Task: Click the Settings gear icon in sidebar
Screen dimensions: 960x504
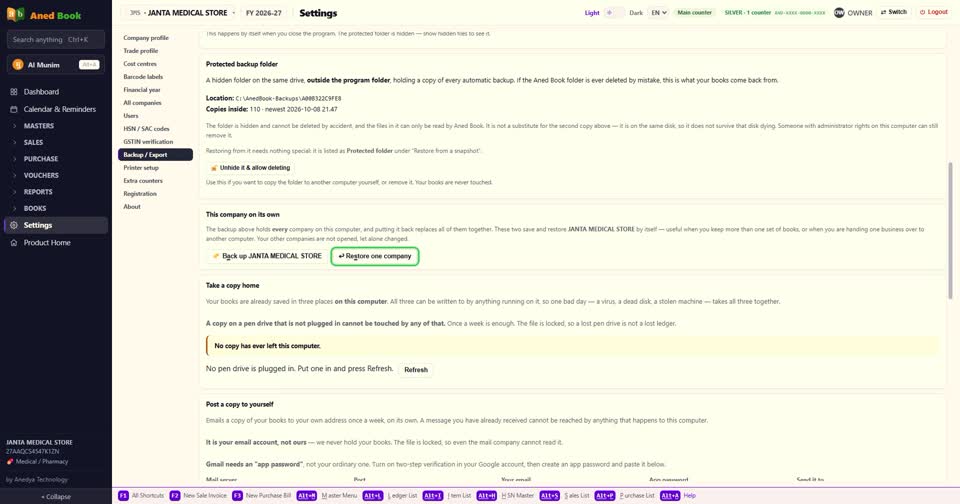Action: pyautogui.click(x=13, y=225)
